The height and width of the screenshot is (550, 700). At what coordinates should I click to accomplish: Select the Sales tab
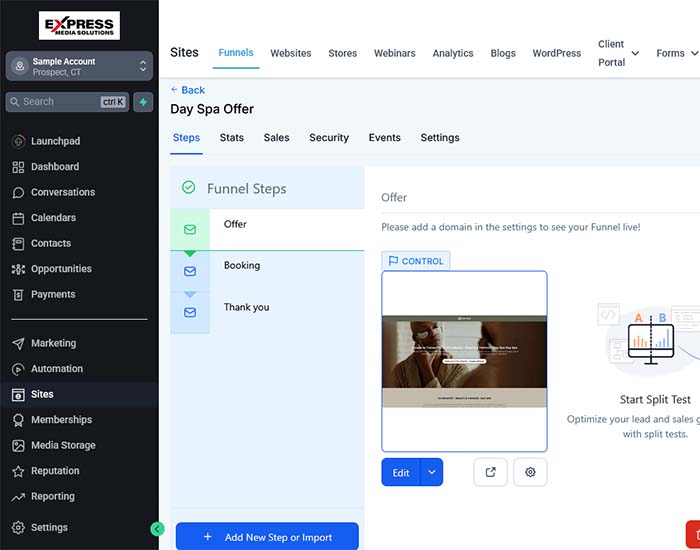tap(276, 138)
